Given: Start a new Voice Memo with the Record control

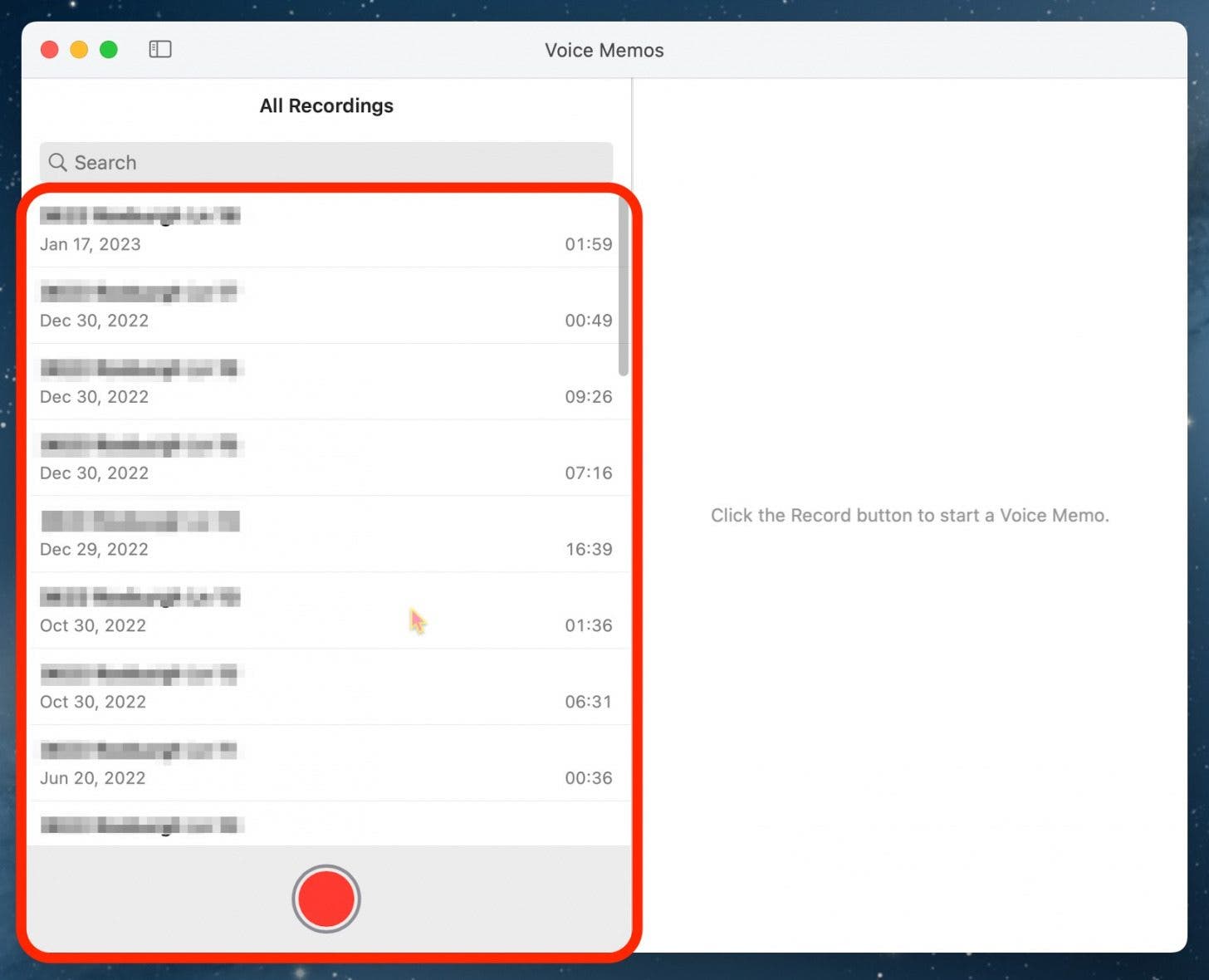Looking at the screenshot, I should 326,898.
